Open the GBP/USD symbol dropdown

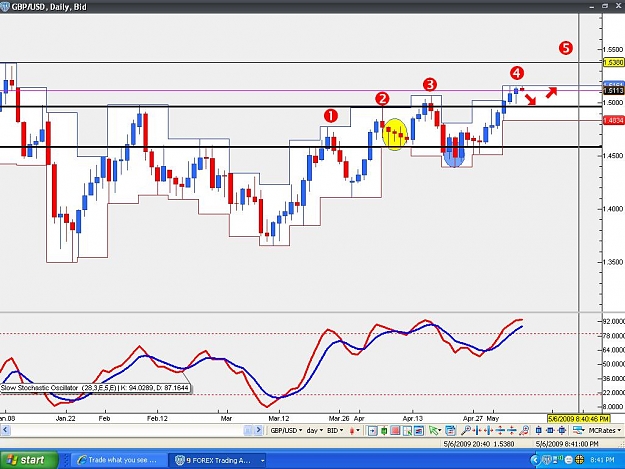(x=286, y=430)
